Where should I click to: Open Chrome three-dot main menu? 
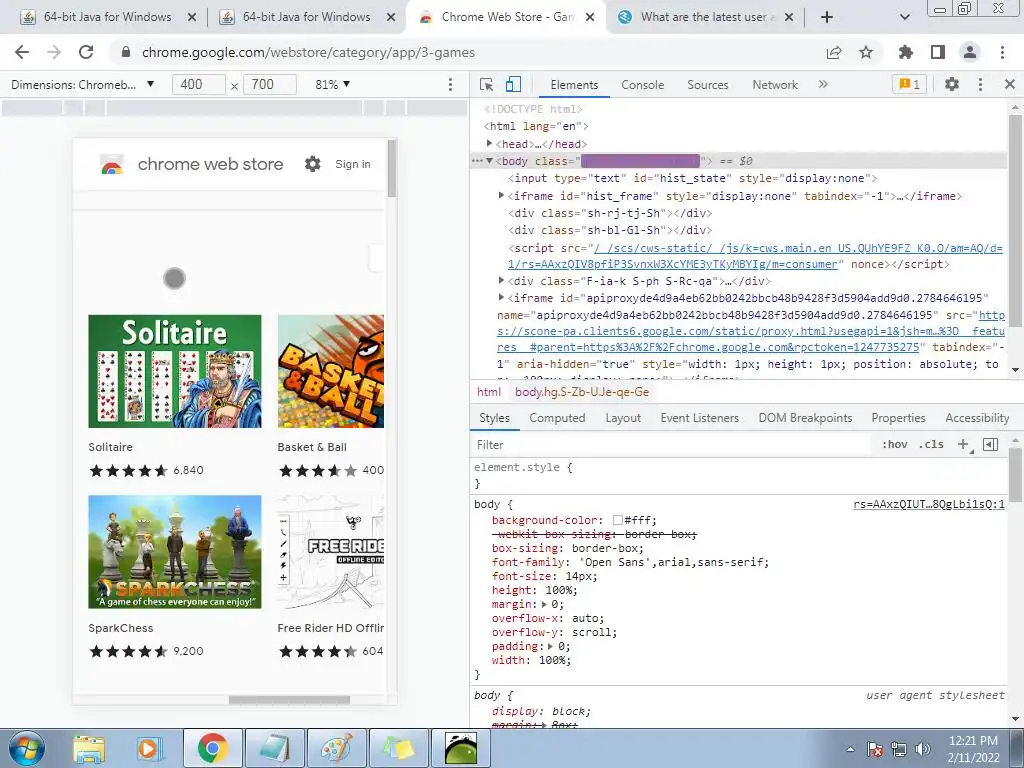pyautogui.click(x=1002, y=52)
